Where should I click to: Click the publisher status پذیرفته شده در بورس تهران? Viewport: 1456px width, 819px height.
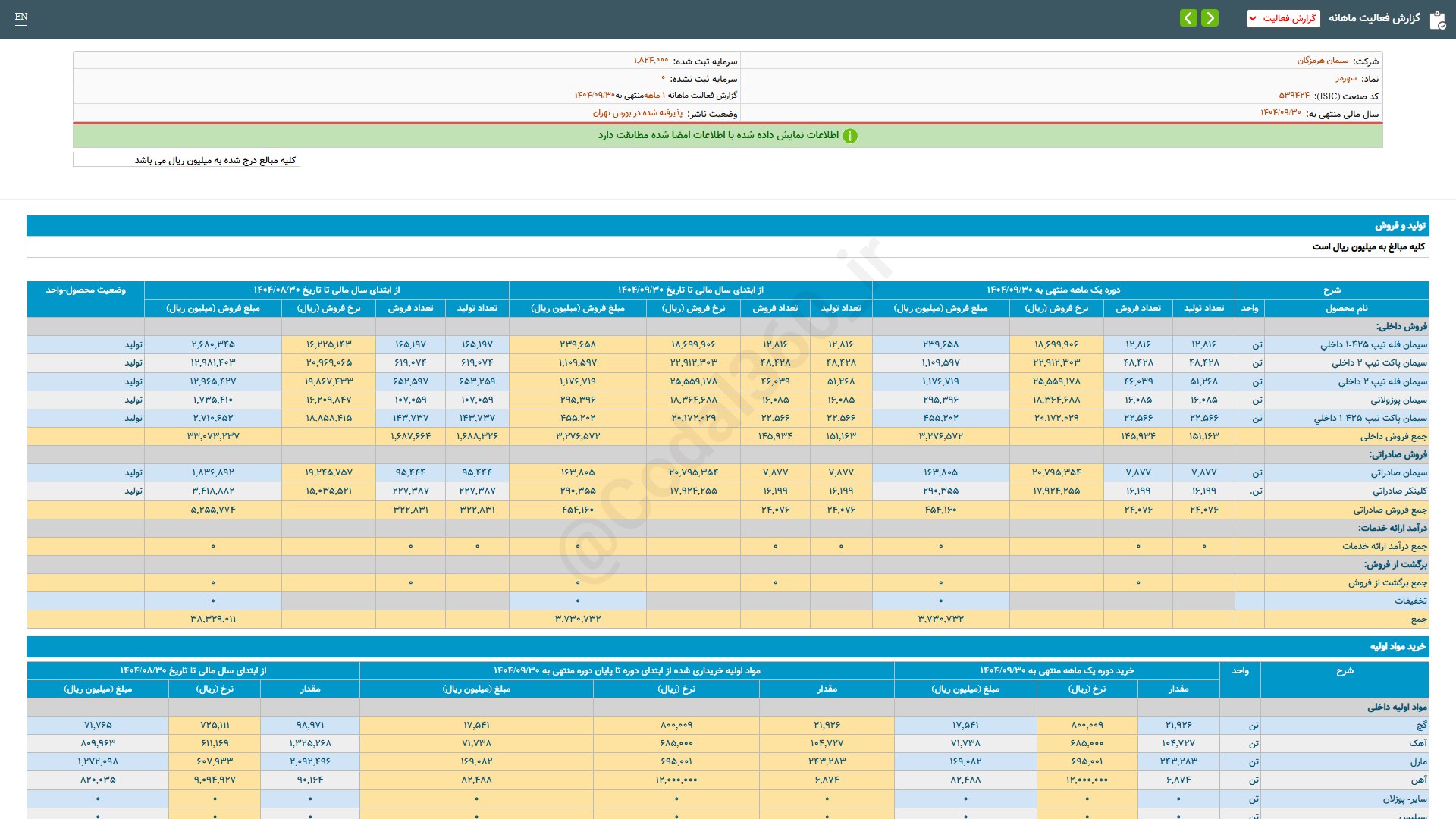click(x=637, y=113)
